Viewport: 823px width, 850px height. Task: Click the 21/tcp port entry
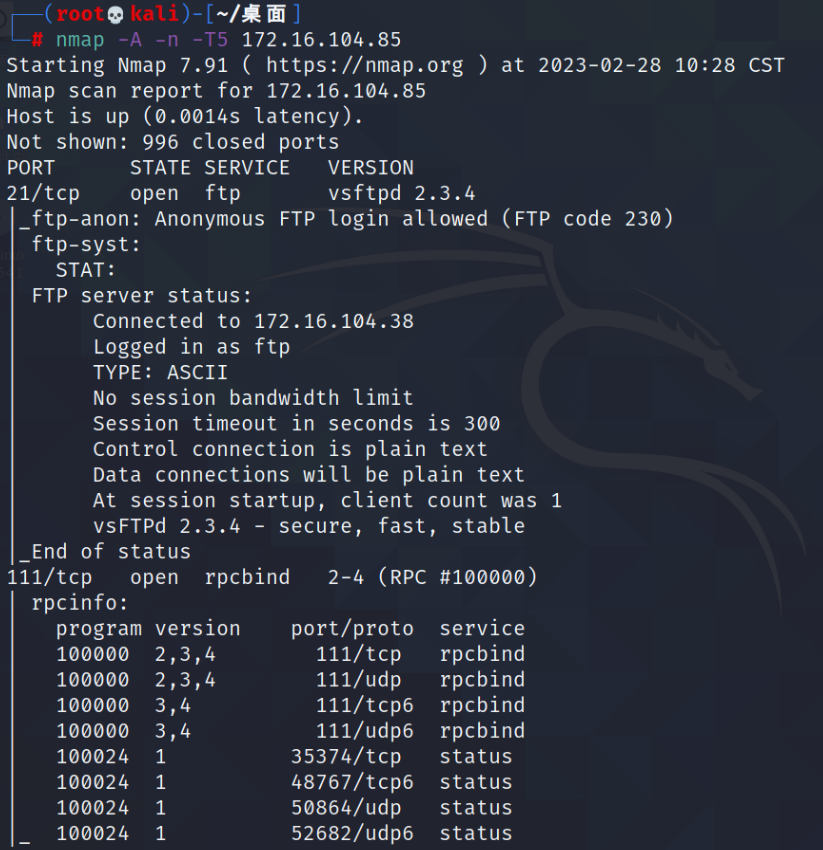tap(43, 194)
